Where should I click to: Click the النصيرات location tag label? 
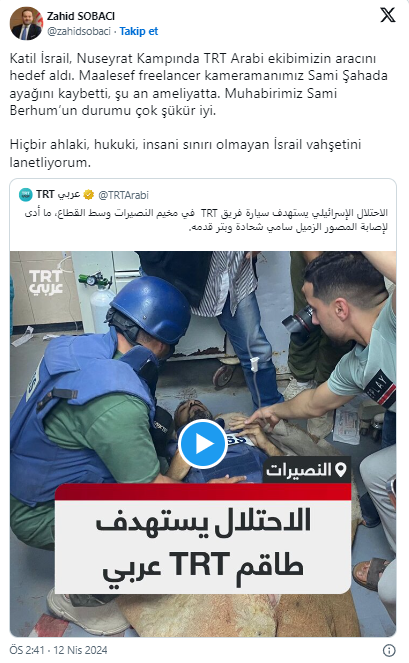pyautogui.click(x=306, y=469)
